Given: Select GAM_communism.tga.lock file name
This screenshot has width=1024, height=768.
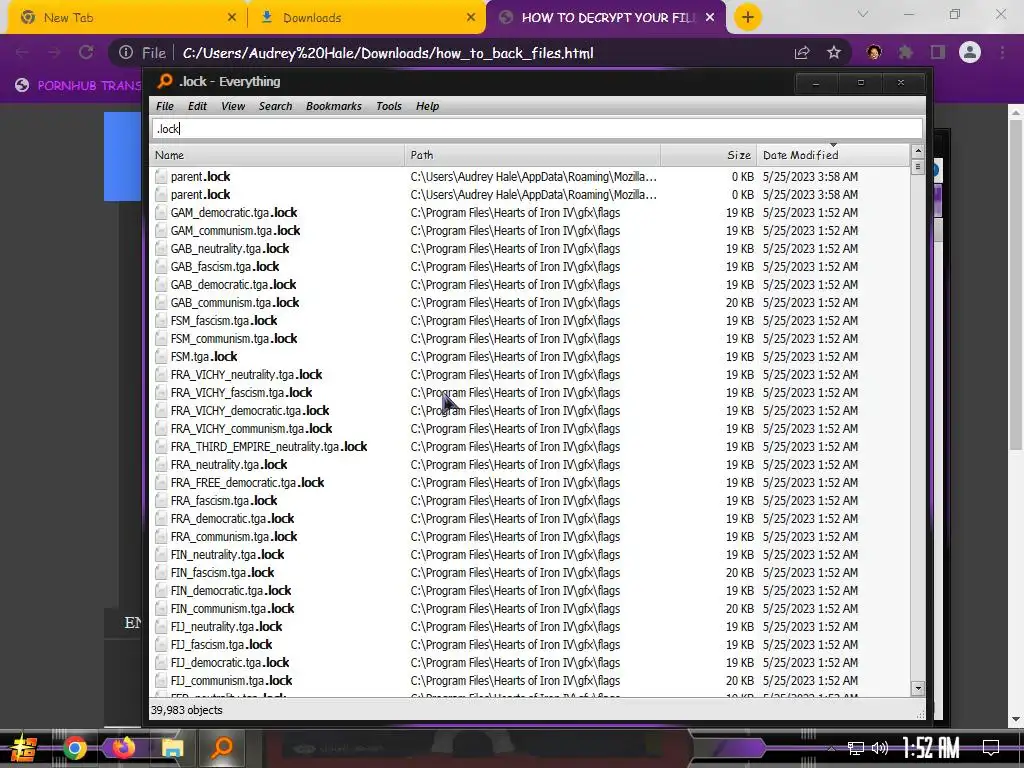Looking at the screenshot, I should 235,231.
